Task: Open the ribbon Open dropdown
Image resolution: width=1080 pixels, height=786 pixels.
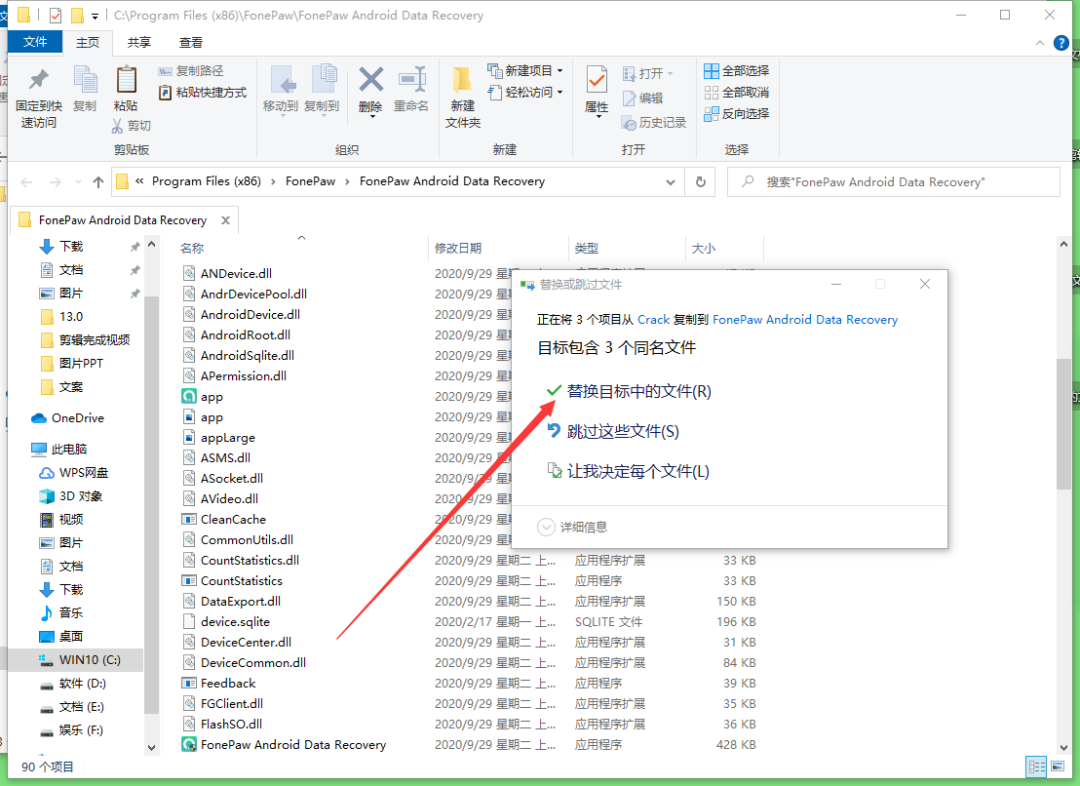Action: [x=647, y=73]
